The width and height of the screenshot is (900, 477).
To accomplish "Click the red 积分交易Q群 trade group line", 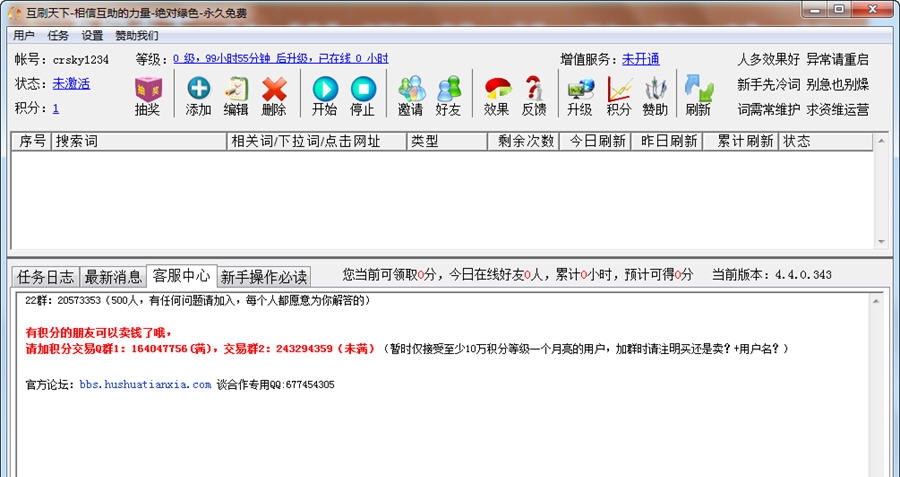I will [x=200, y=348].
